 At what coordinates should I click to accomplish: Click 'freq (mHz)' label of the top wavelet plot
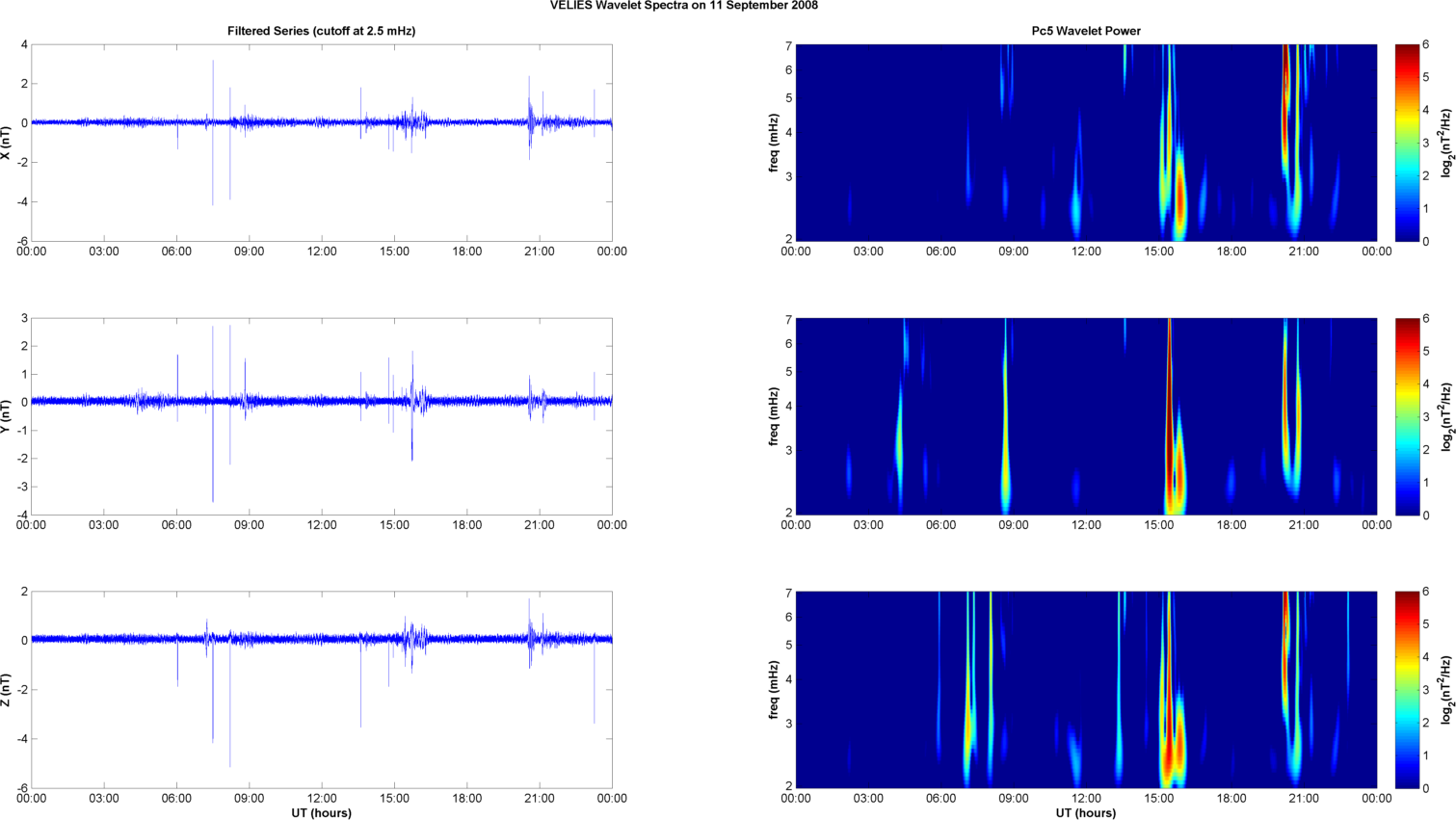tap(773, 143)
